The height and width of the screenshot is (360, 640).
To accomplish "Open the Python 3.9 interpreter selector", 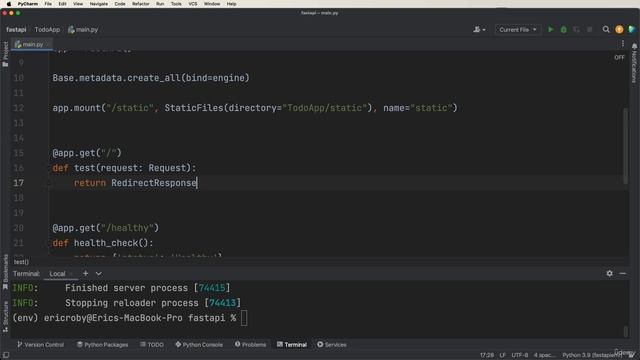I will pyautogui.click(x=591, y=355).
